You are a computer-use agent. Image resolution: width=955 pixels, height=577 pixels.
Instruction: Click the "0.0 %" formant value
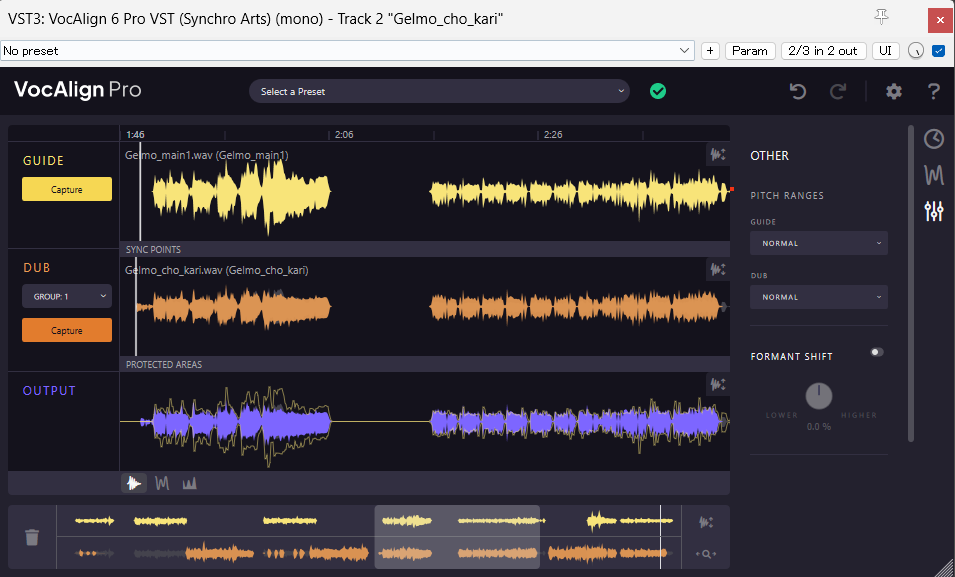point(819,427)
